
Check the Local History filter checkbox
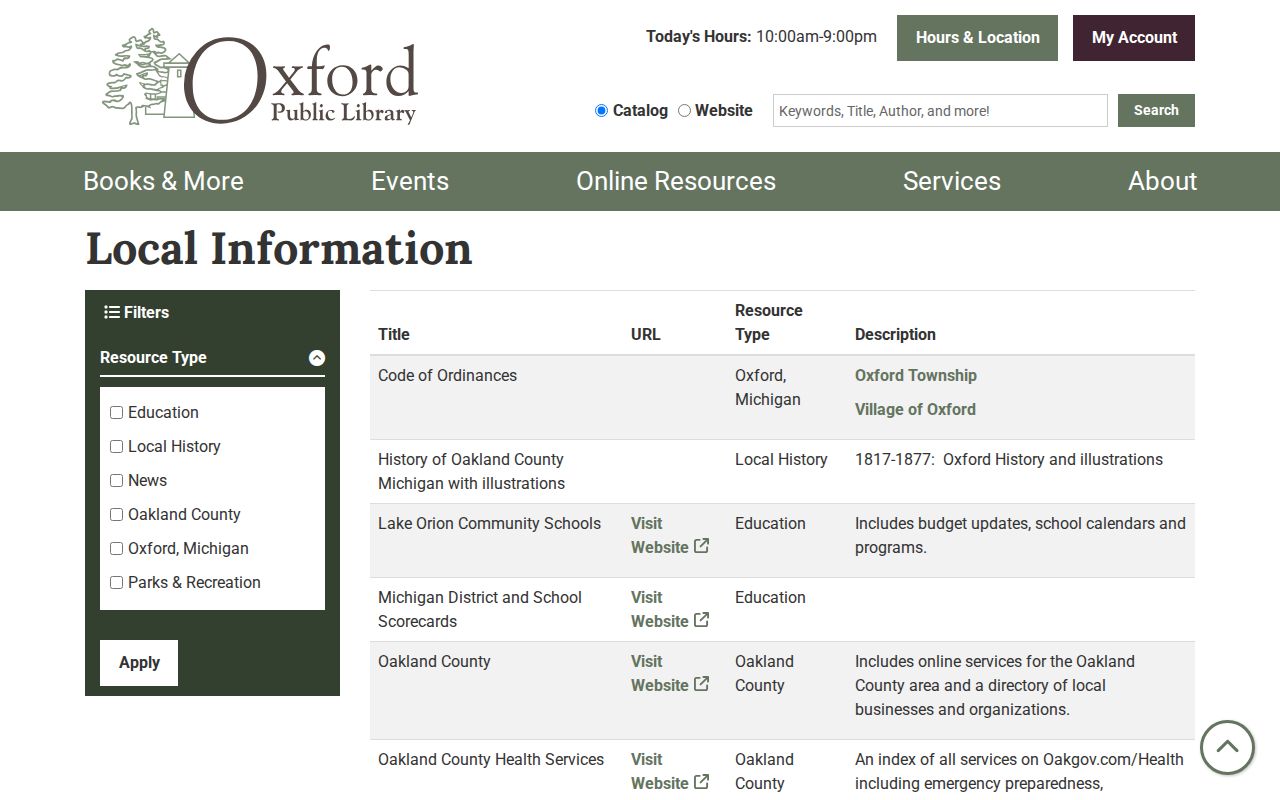click(x=116, y=447)
